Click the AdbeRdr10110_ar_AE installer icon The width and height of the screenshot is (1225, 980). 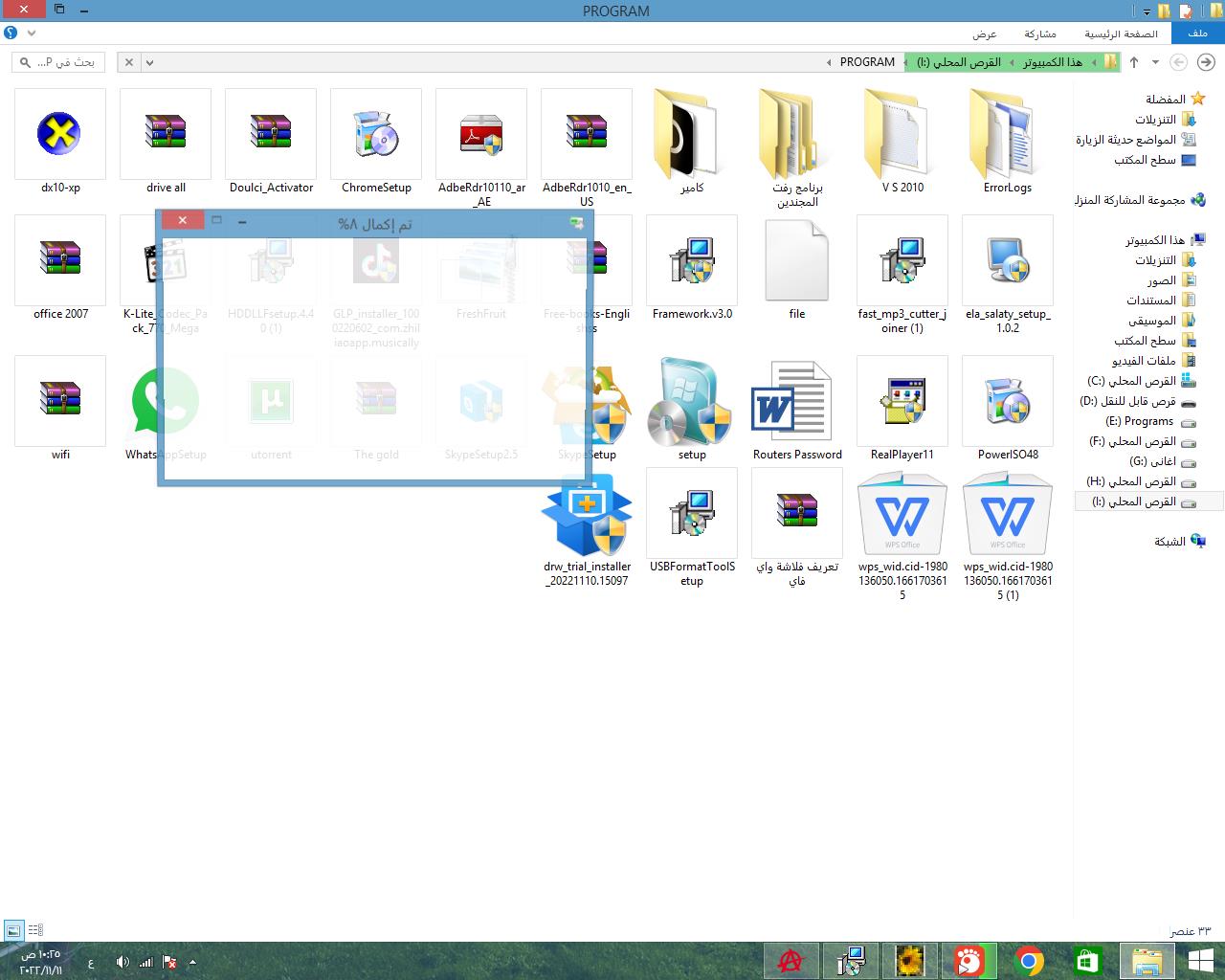pos(481,135)
